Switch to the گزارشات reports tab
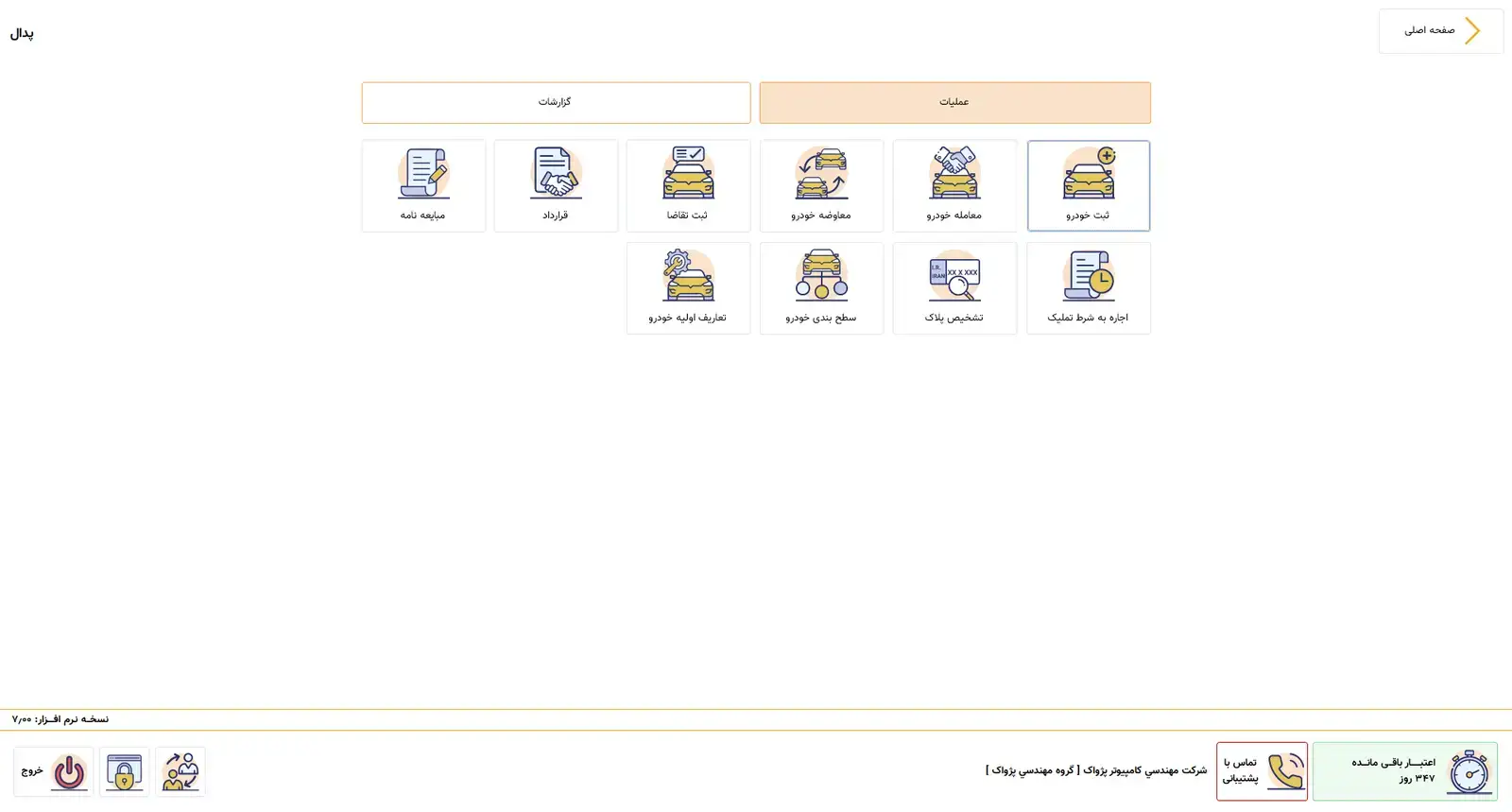1512x812 pixels. tap(556, 102)
